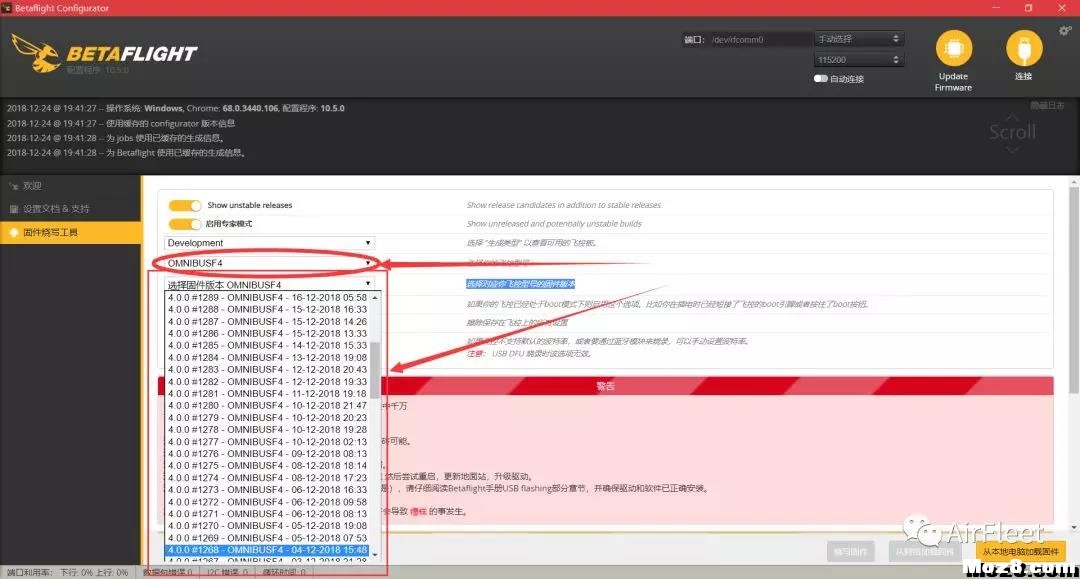
Task: Select firmware 4.0.0 #1277 10-12-2018 02:13
Action: [x=267, y=442]
